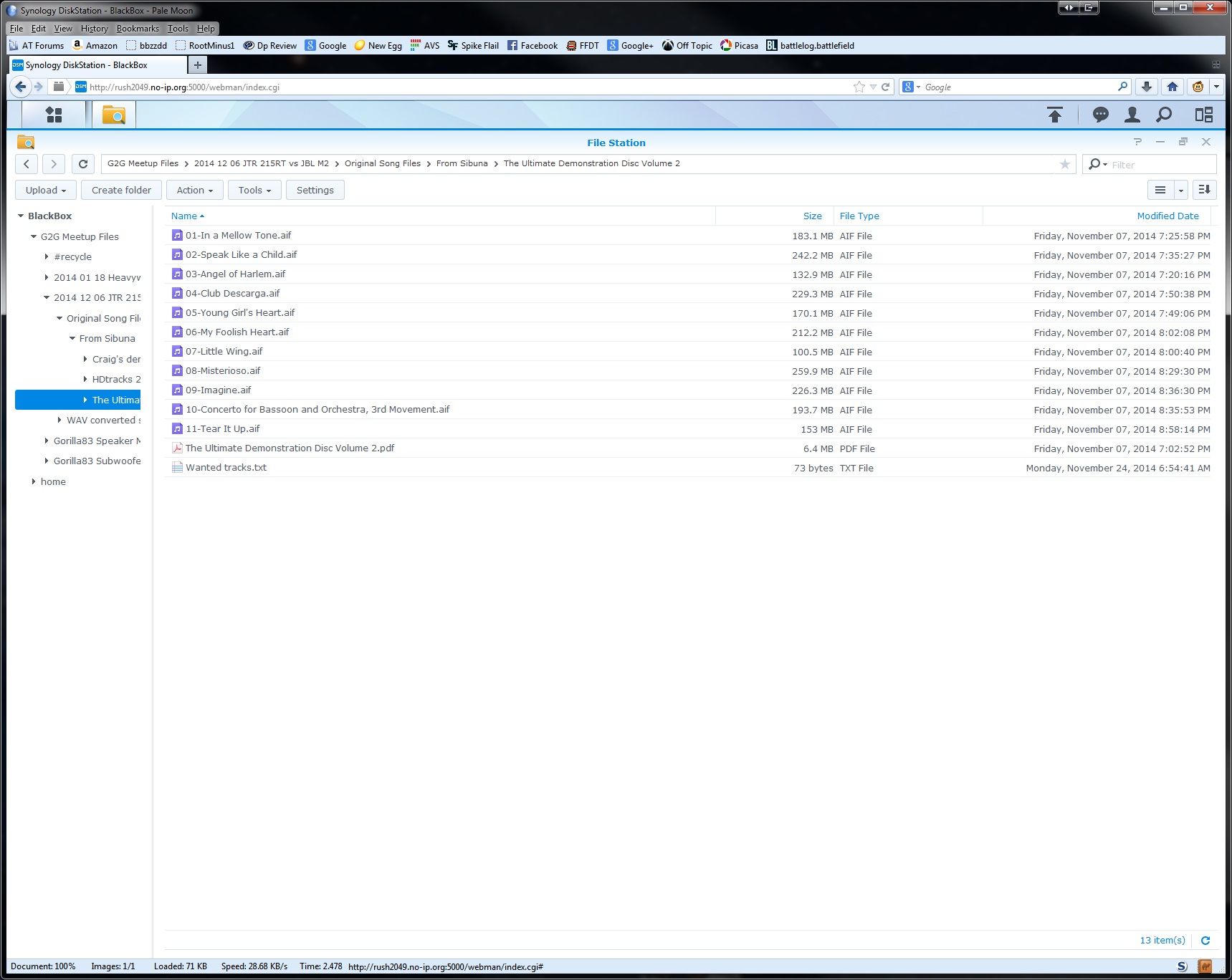Expand the home folder tree node
The width and height of the screenshot is (1232, 980).
[x=34, y=481]
